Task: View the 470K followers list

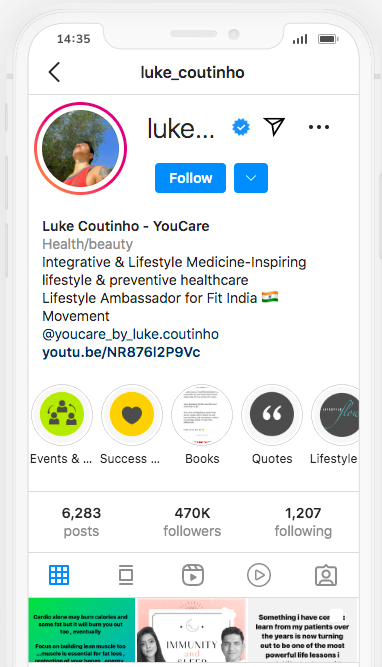Action: pos(192,522)
